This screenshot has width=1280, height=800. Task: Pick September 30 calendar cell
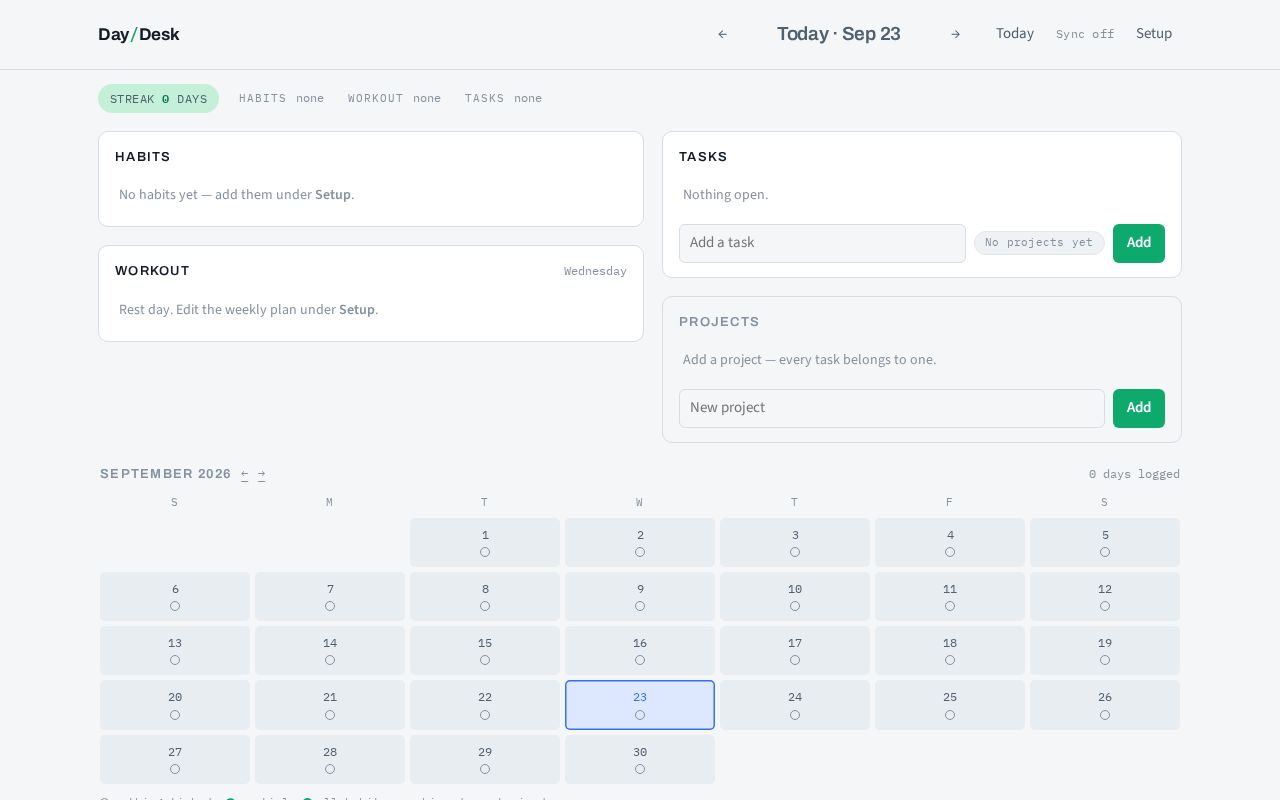(640, 760)
